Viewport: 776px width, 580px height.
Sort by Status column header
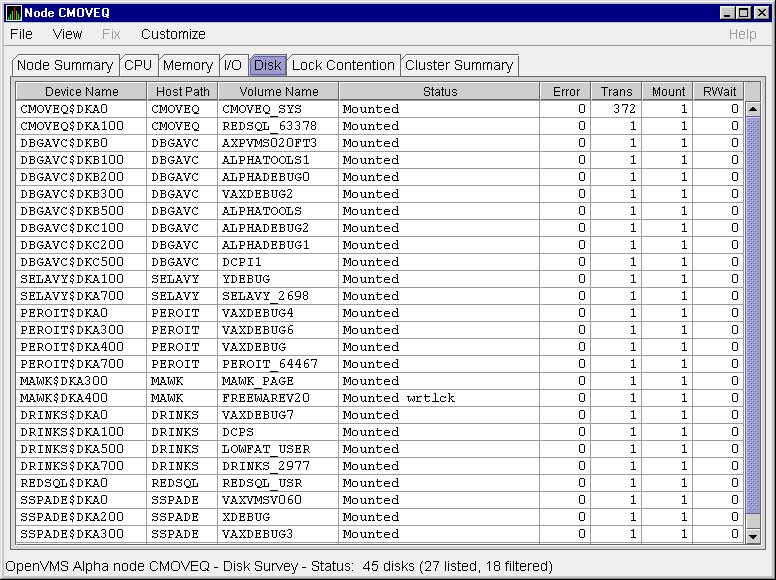(x=440, y=92)
